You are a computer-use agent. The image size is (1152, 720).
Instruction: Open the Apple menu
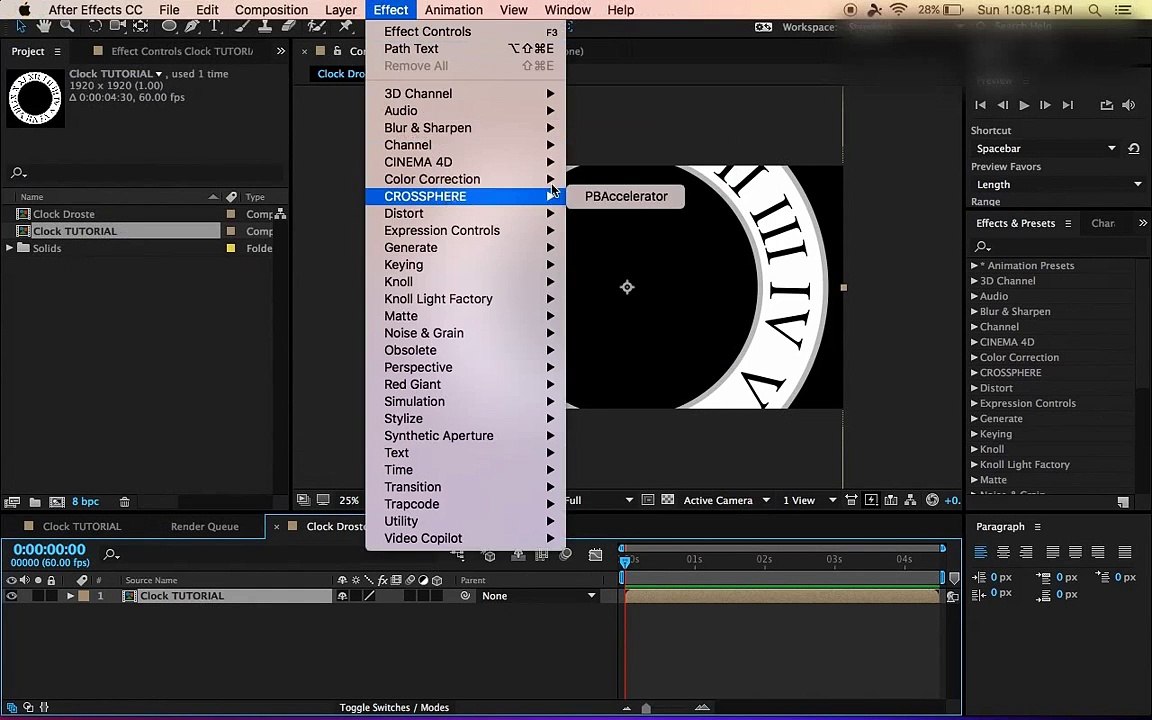[24, 10]
